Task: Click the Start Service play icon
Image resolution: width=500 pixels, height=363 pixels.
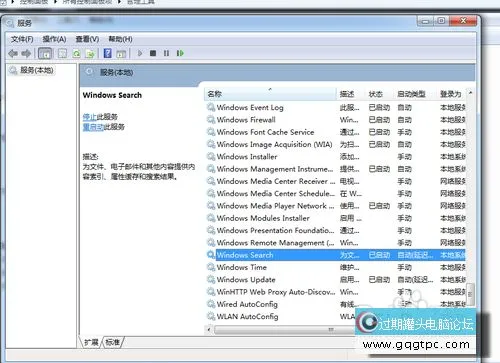Action: click(140, 53)
